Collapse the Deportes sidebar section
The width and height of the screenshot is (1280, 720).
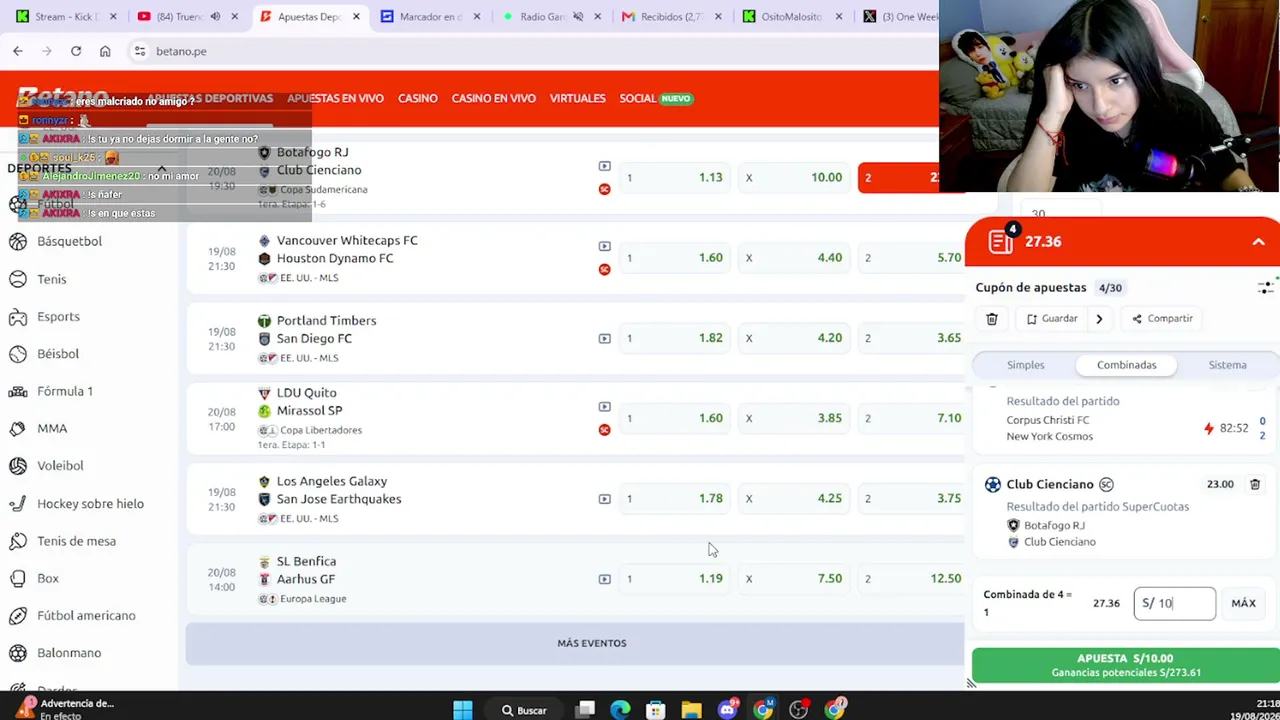coord(161,169)
